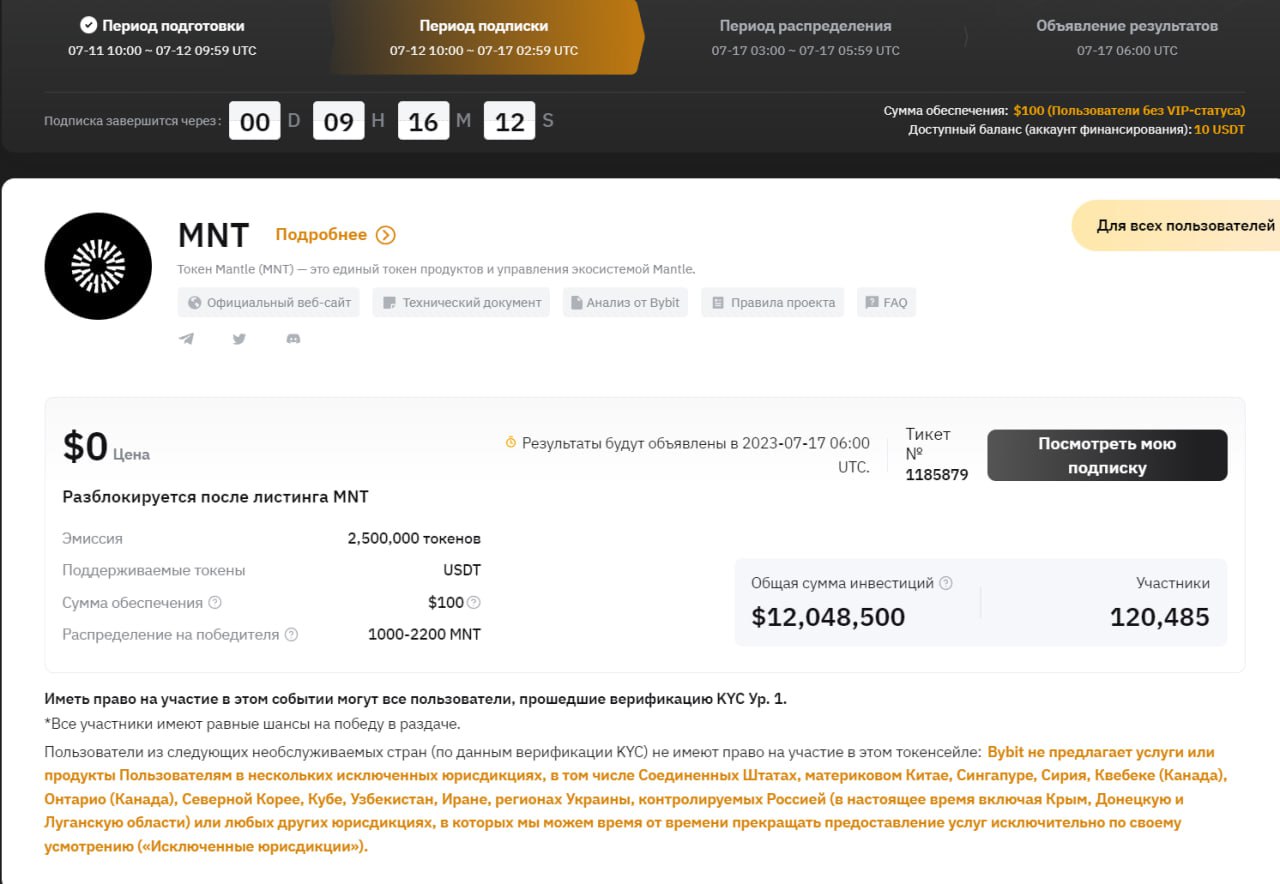
Task: Select the Период подготовки stage
Action: pyautogui.click(x=162, y=37)
